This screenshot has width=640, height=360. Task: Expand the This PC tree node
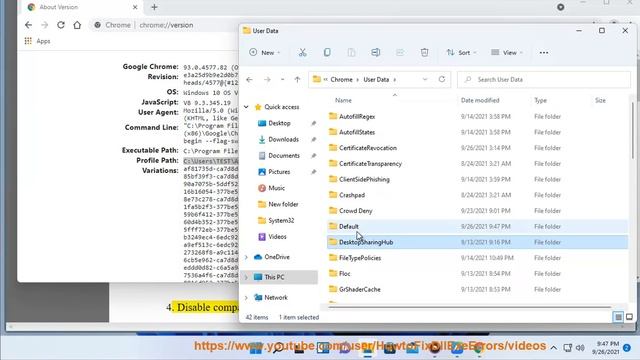[246, 277]
